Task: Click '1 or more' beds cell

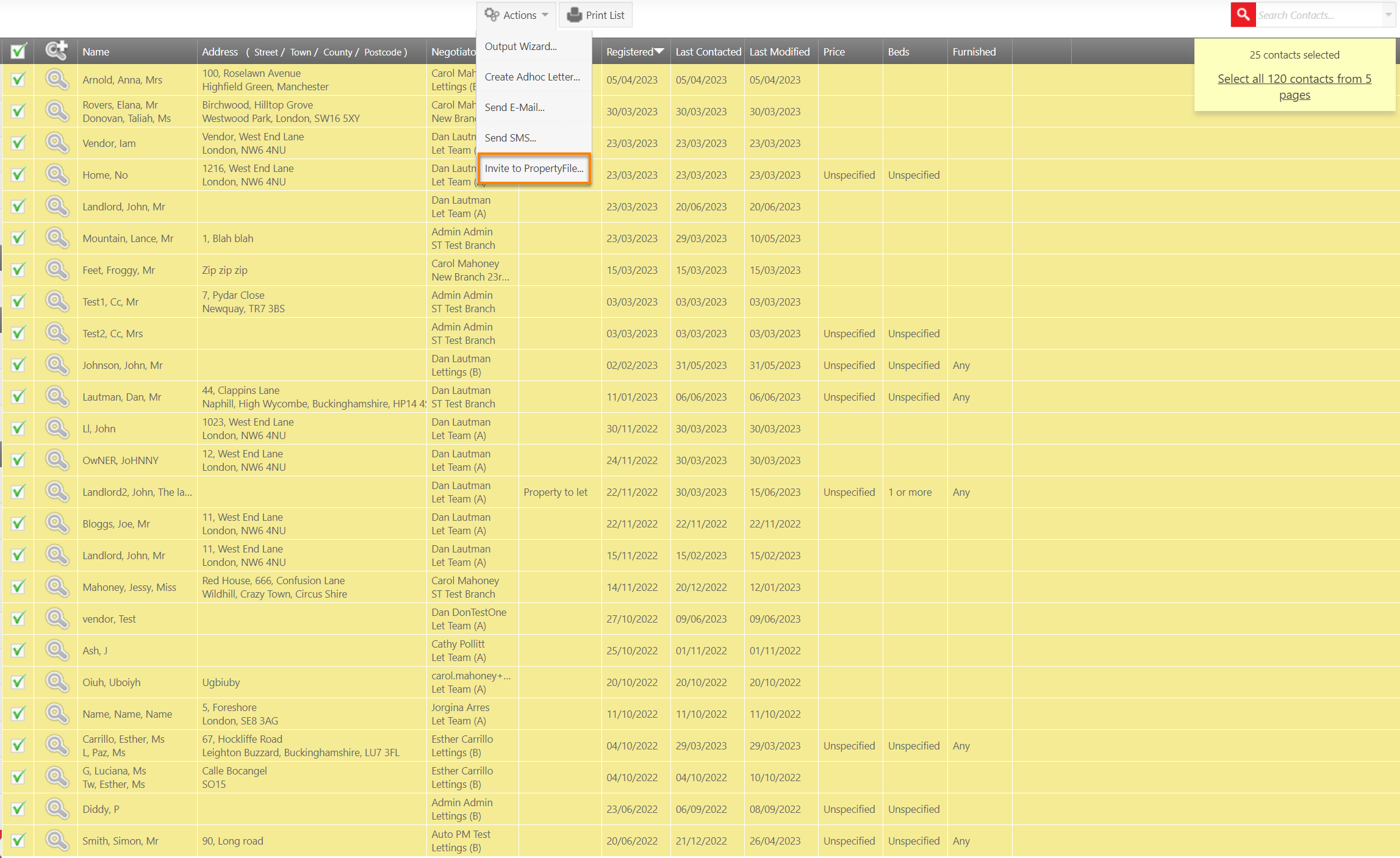Action: (910, 492)
